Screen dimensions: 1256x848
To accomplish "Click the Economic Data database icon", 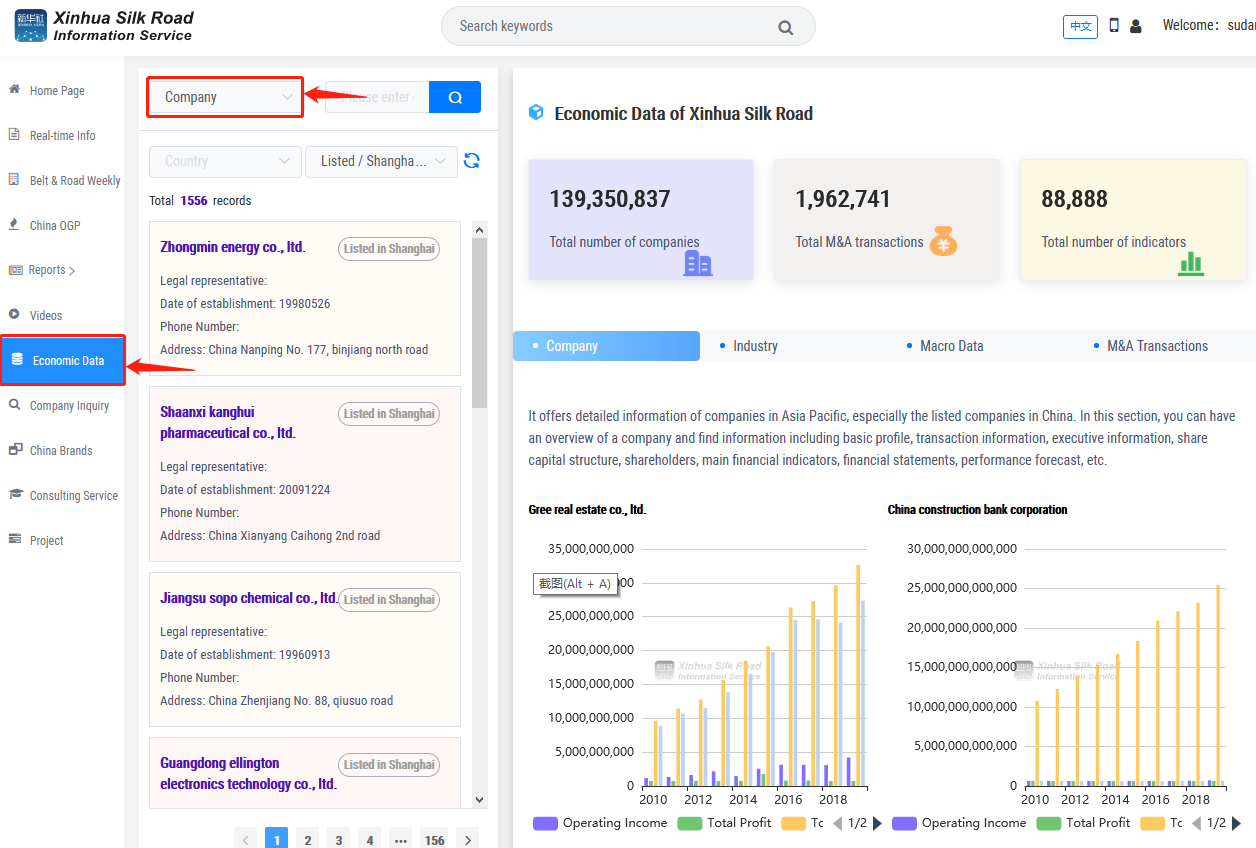I will coord(17,359).
